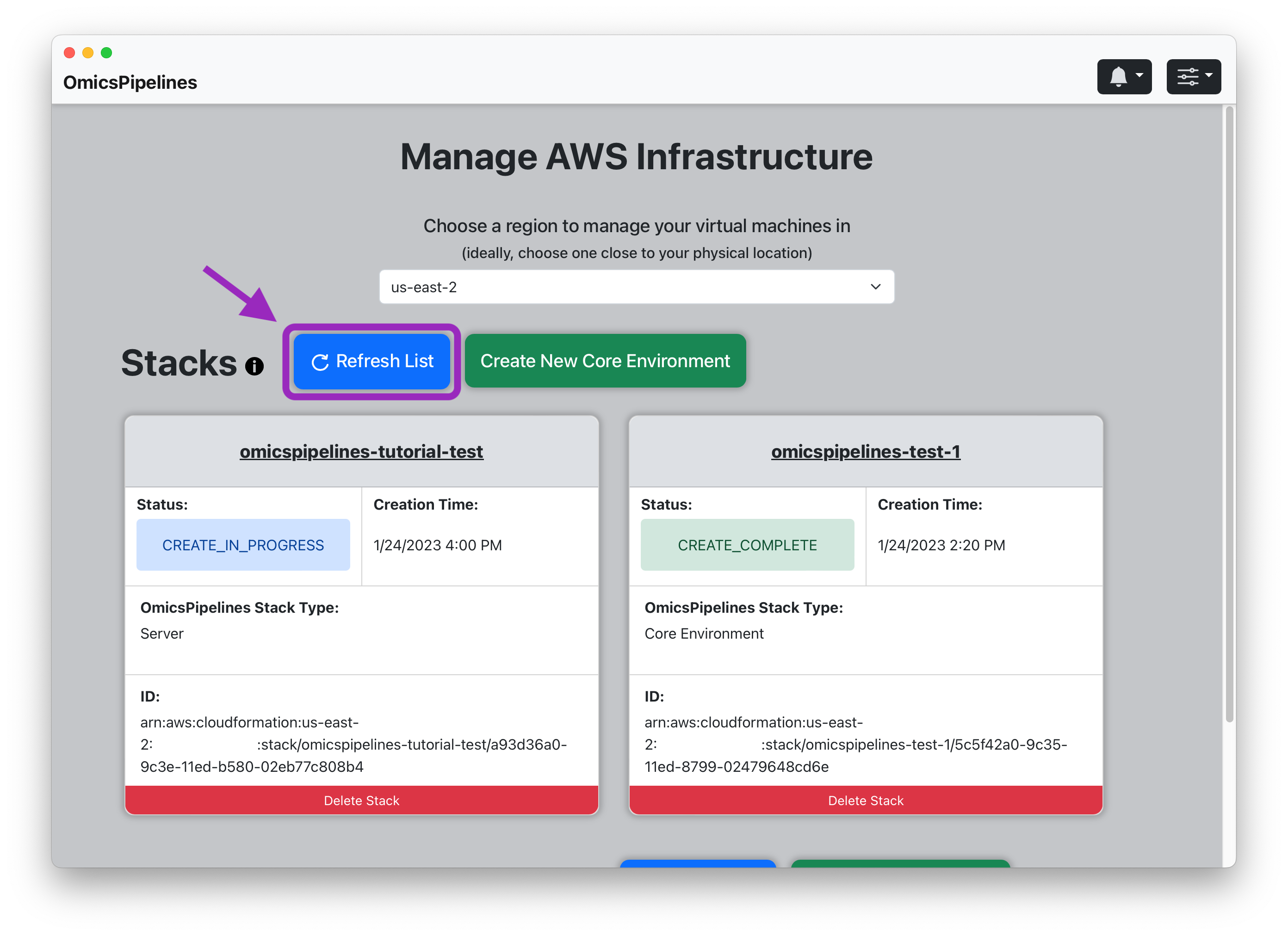Open the settings sliders dropdown menu
The image size is (1288, 936).
point(1193,77)
